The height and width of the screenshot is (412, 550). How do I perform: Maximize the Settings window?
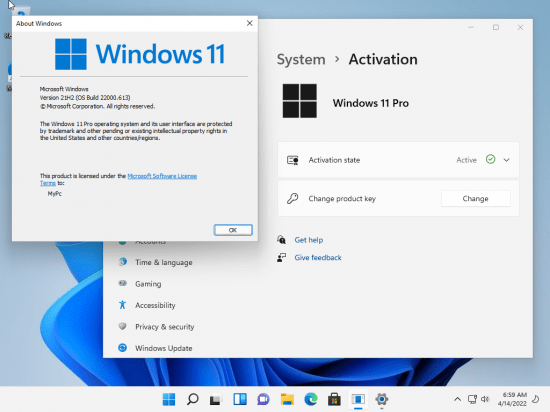pos(496,27)
